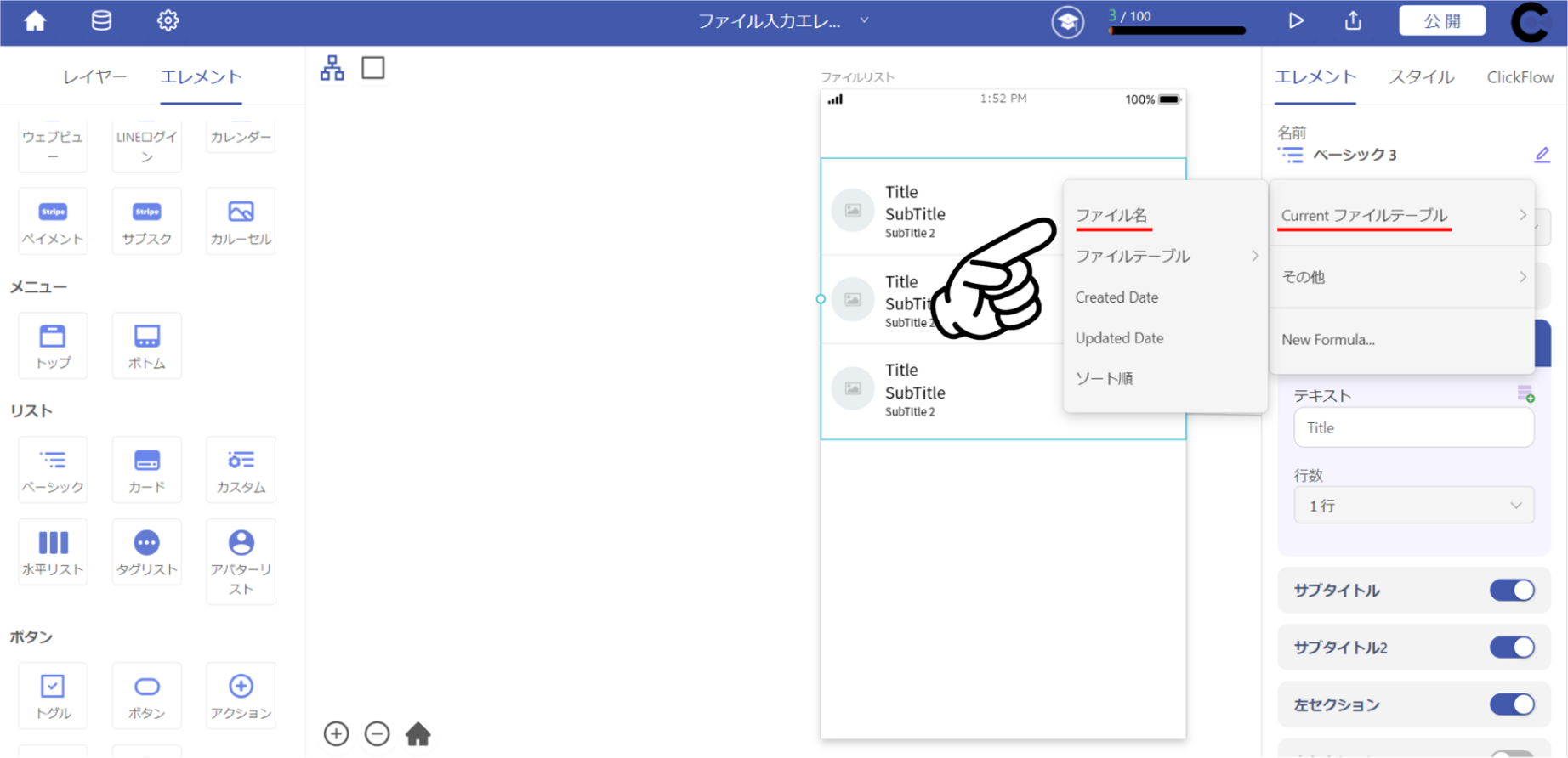Add the ボタン element
The image size is (1568, 758).
147,696
